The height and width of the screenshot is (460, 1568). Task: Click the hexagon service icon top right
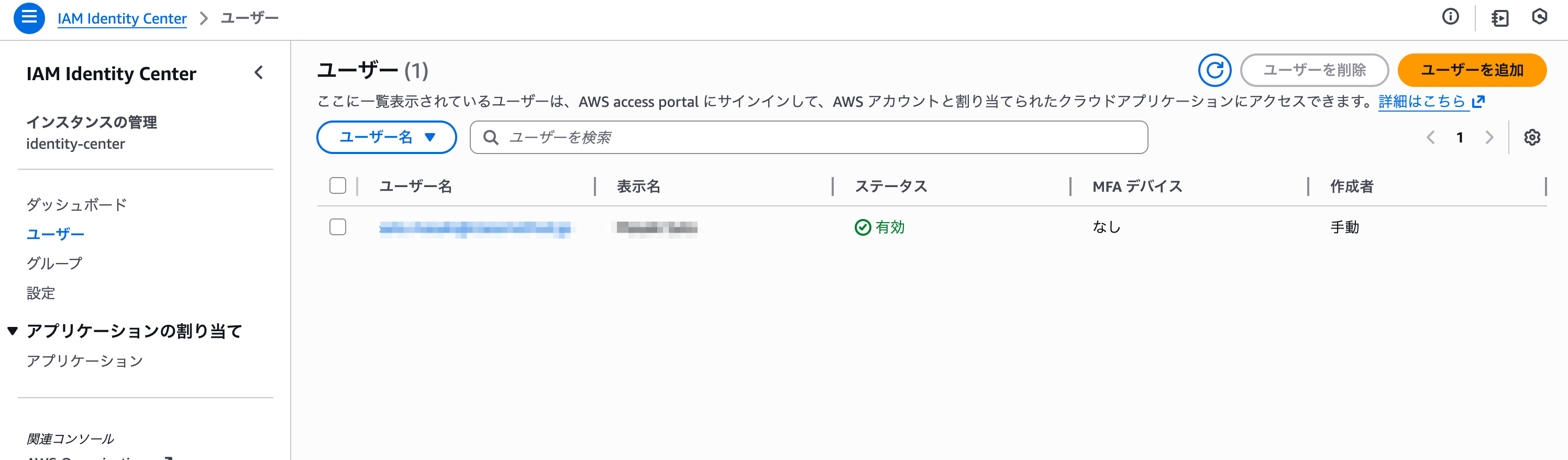coord(1544,17)
